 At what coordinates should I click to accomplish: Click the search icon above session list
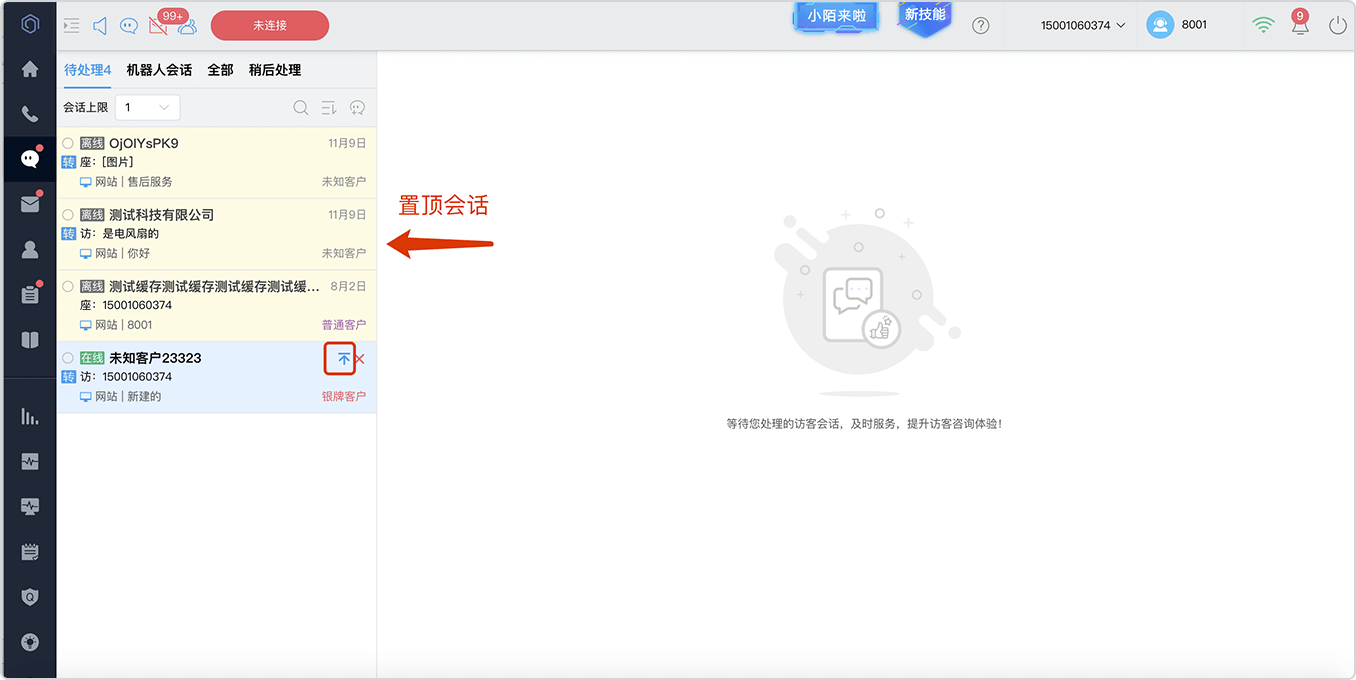(300, 108)
